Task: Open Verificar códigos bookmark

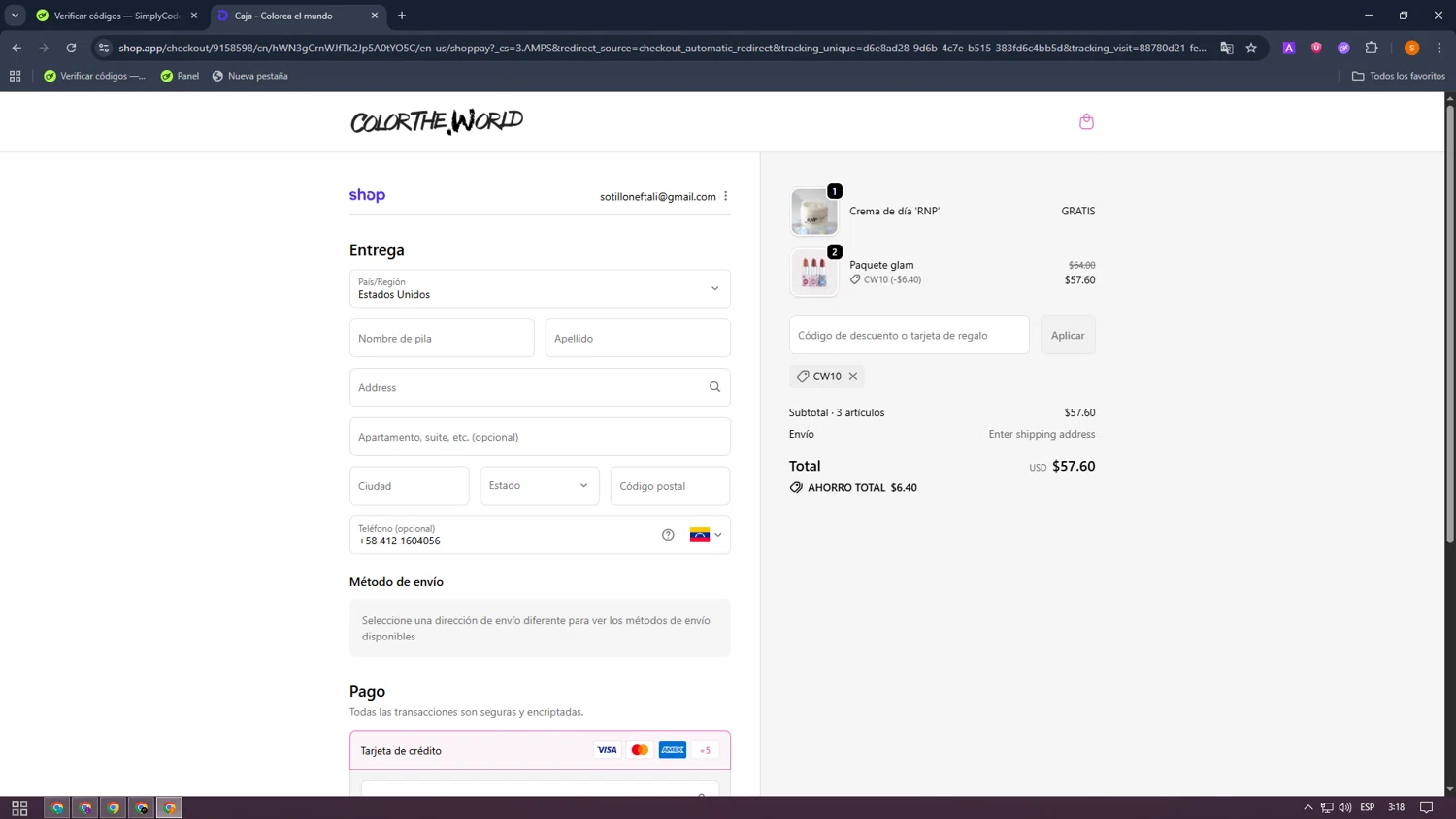Action: pyautogui.click(x=94, y=76)
